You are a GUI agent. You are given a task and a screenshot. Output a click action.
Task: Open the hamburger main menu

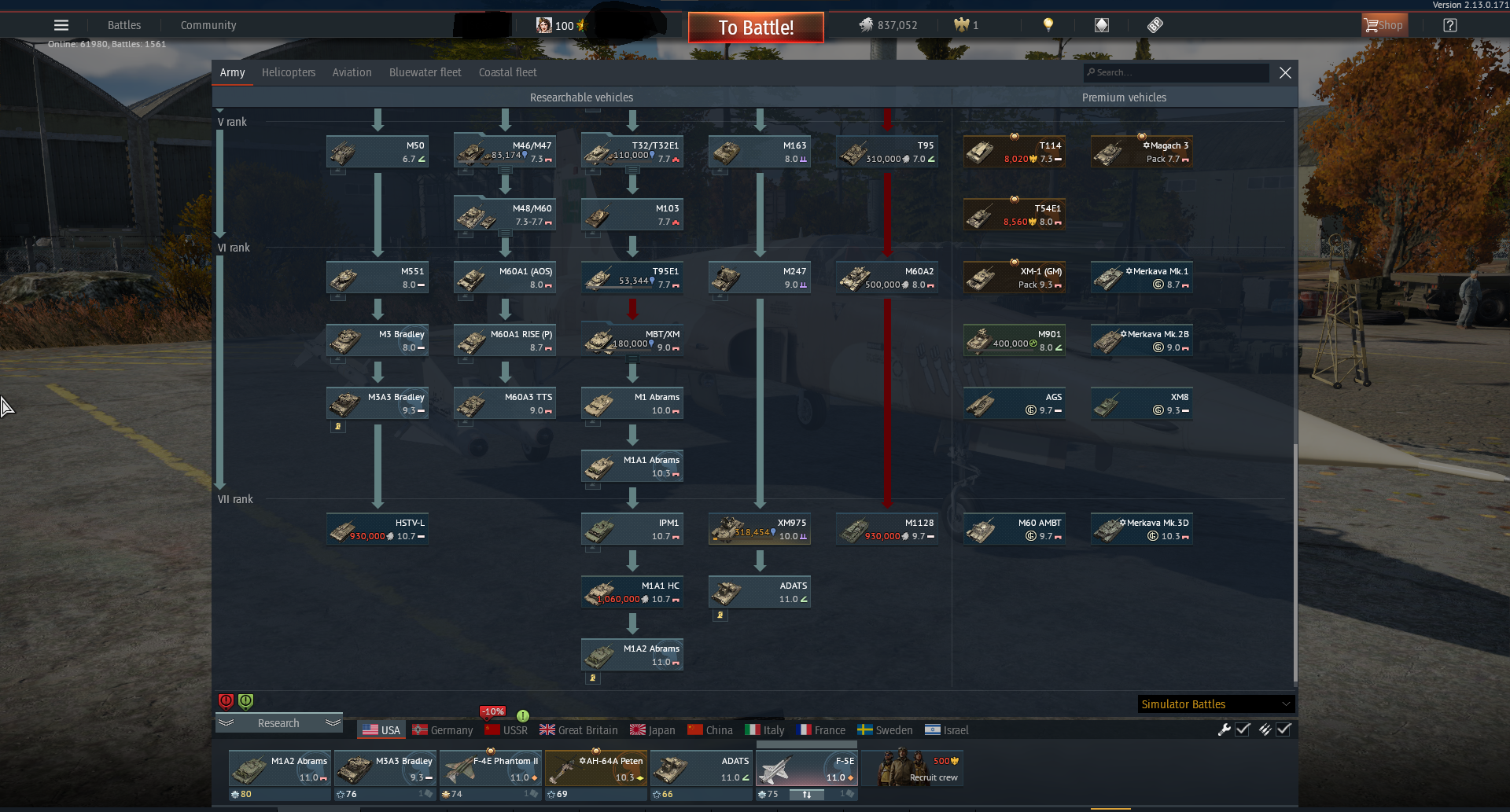(x=61, y=25)
